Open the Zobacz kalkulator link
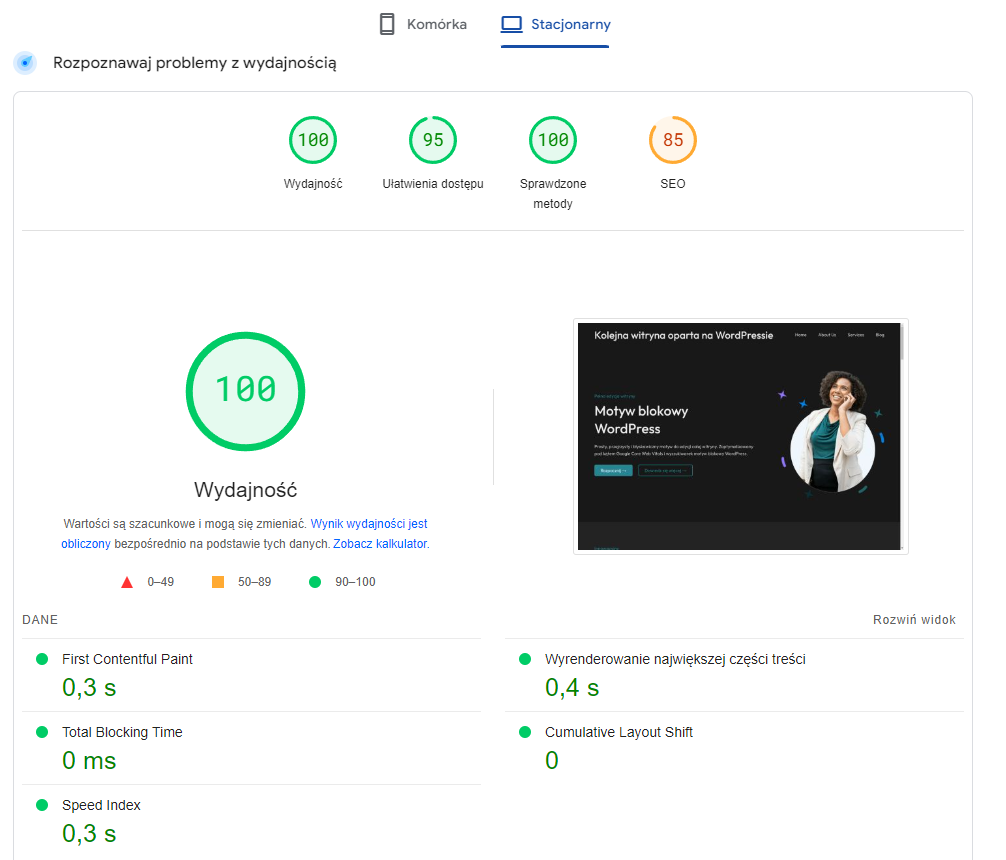 click(x=380, y=544)
